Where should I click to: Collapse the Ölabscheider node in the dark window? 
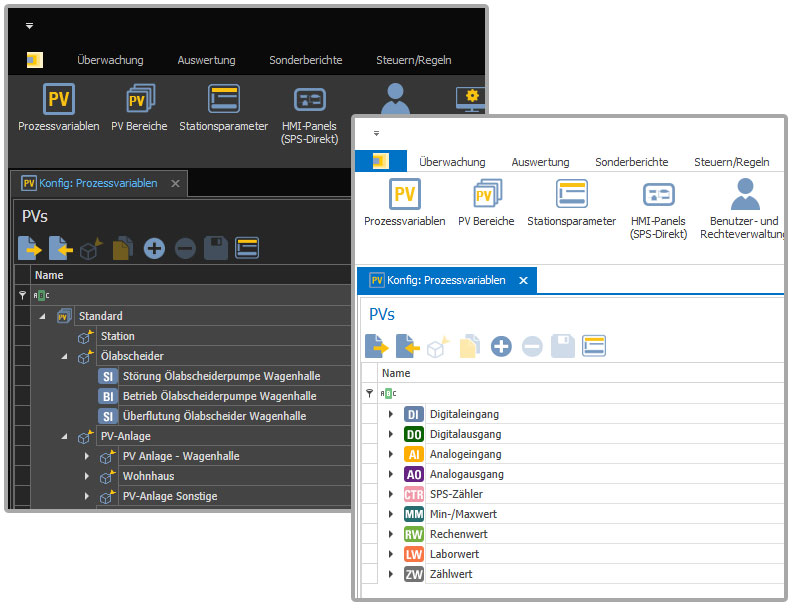[x=64, y=357]
